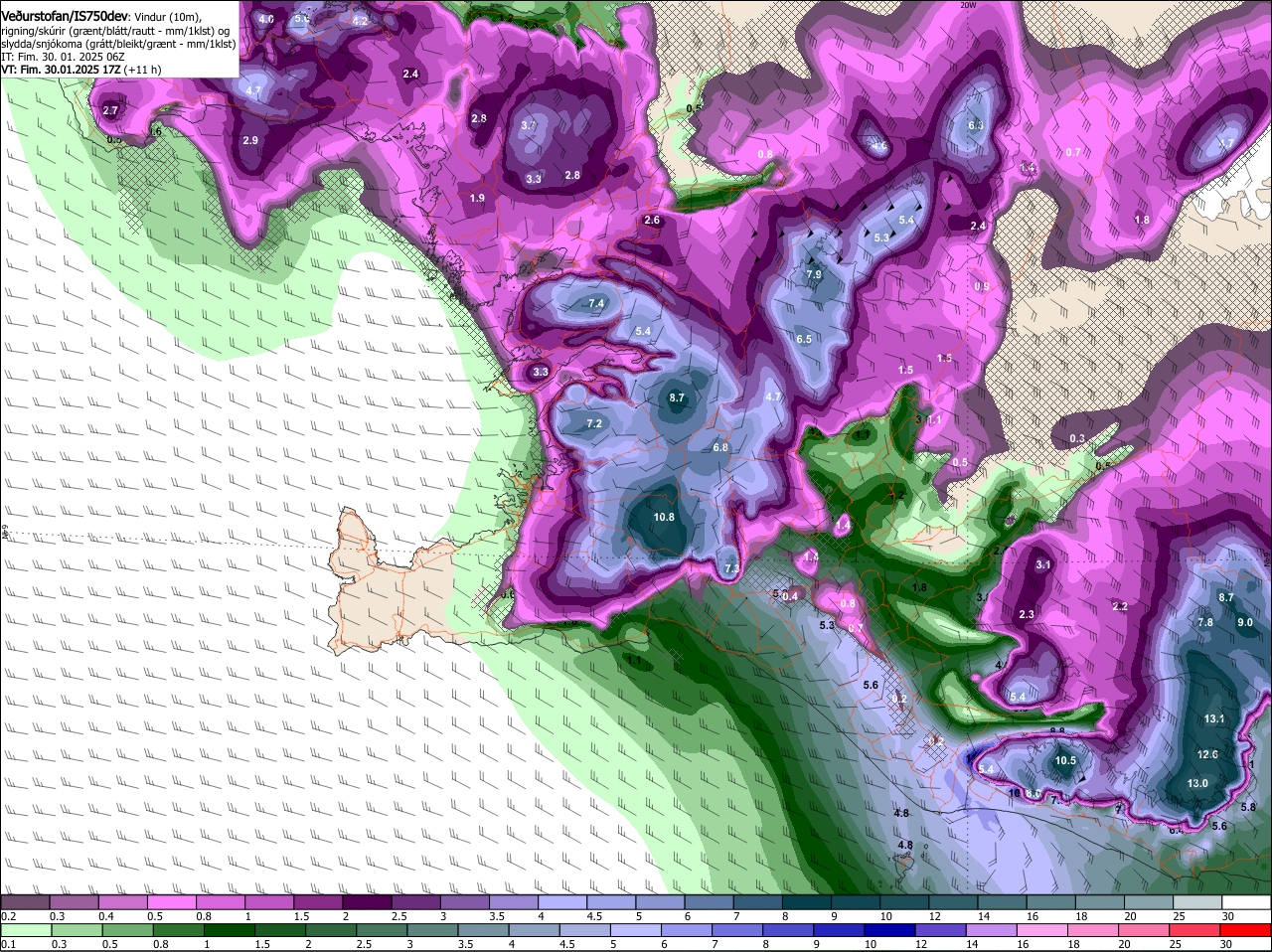Click the bright red 30 swatch in lower legend
The height and width of the screenshot is (952, 1272).
[1246, 930]
